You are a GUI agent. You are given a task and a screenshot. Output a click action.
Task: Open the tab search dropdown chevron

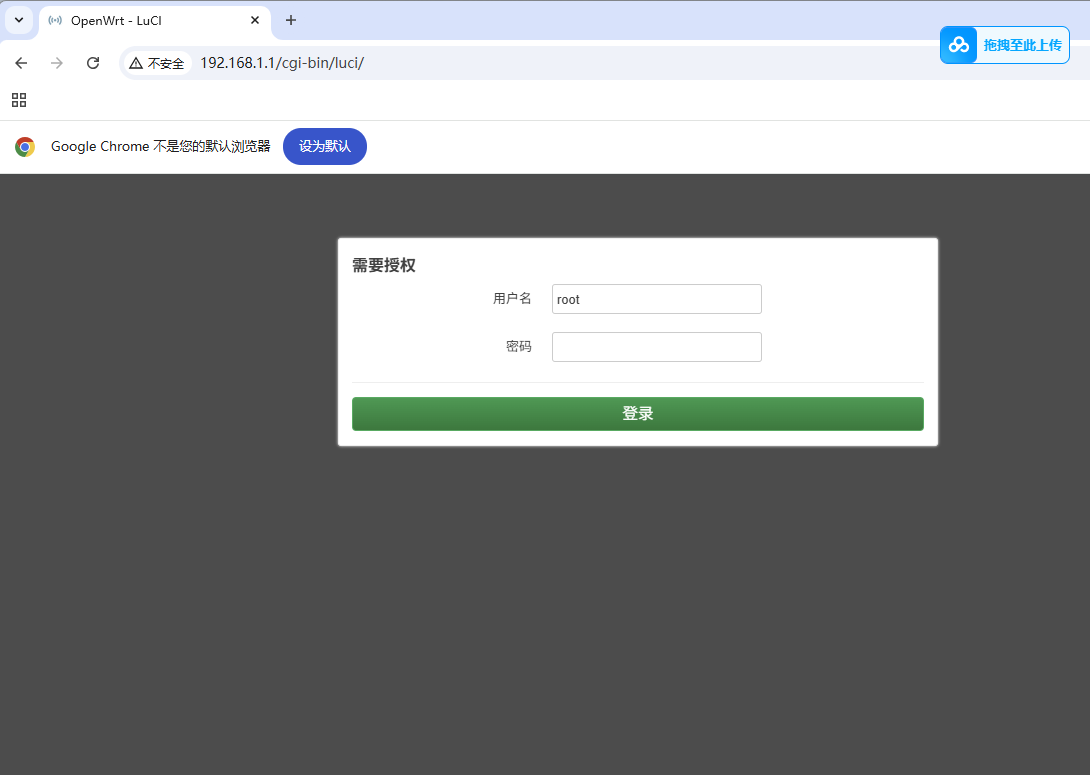tap(18, 20)
